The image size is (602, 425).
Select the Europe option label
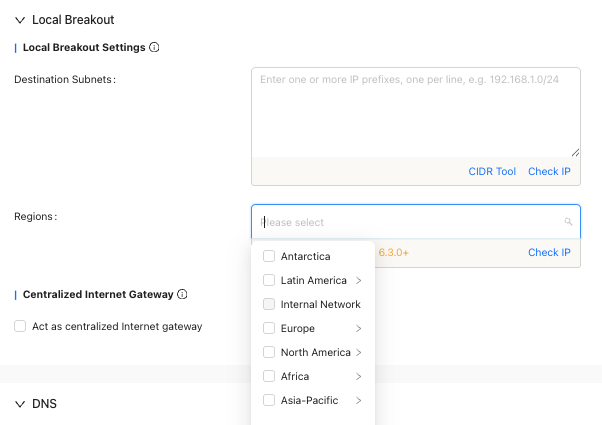coord(298,328)
